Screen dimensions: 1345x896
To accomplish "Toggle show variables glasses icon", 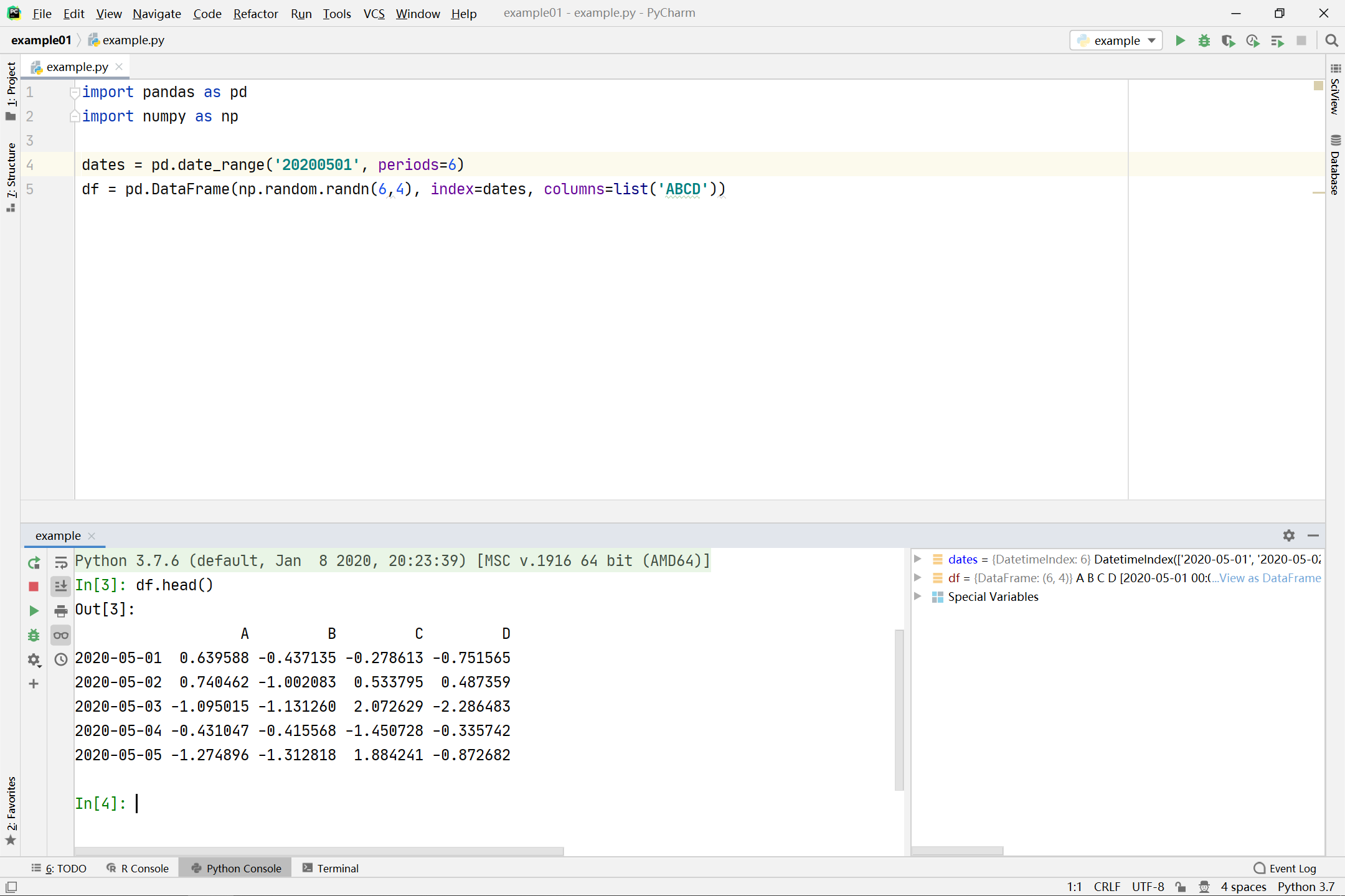I will (x=61, y=635).
